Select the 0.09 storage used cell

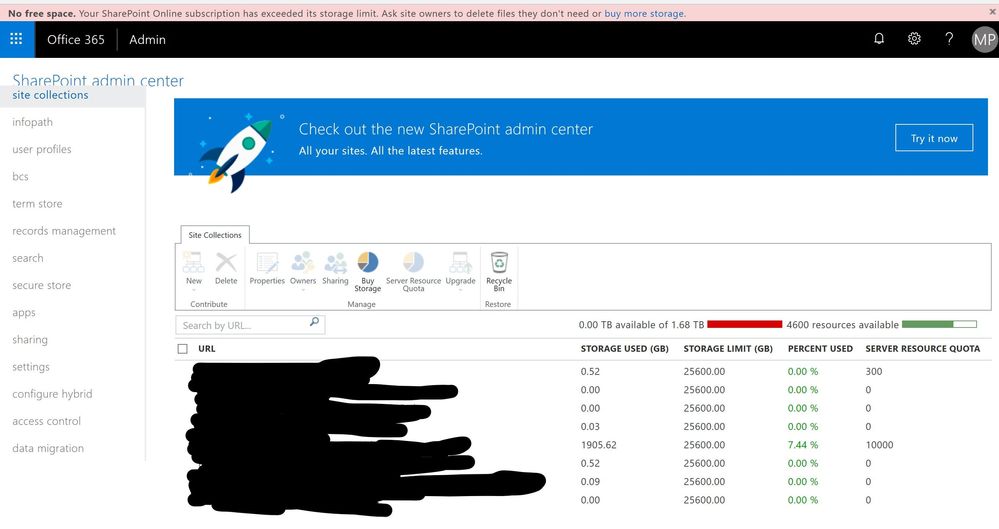click(590, 482)
